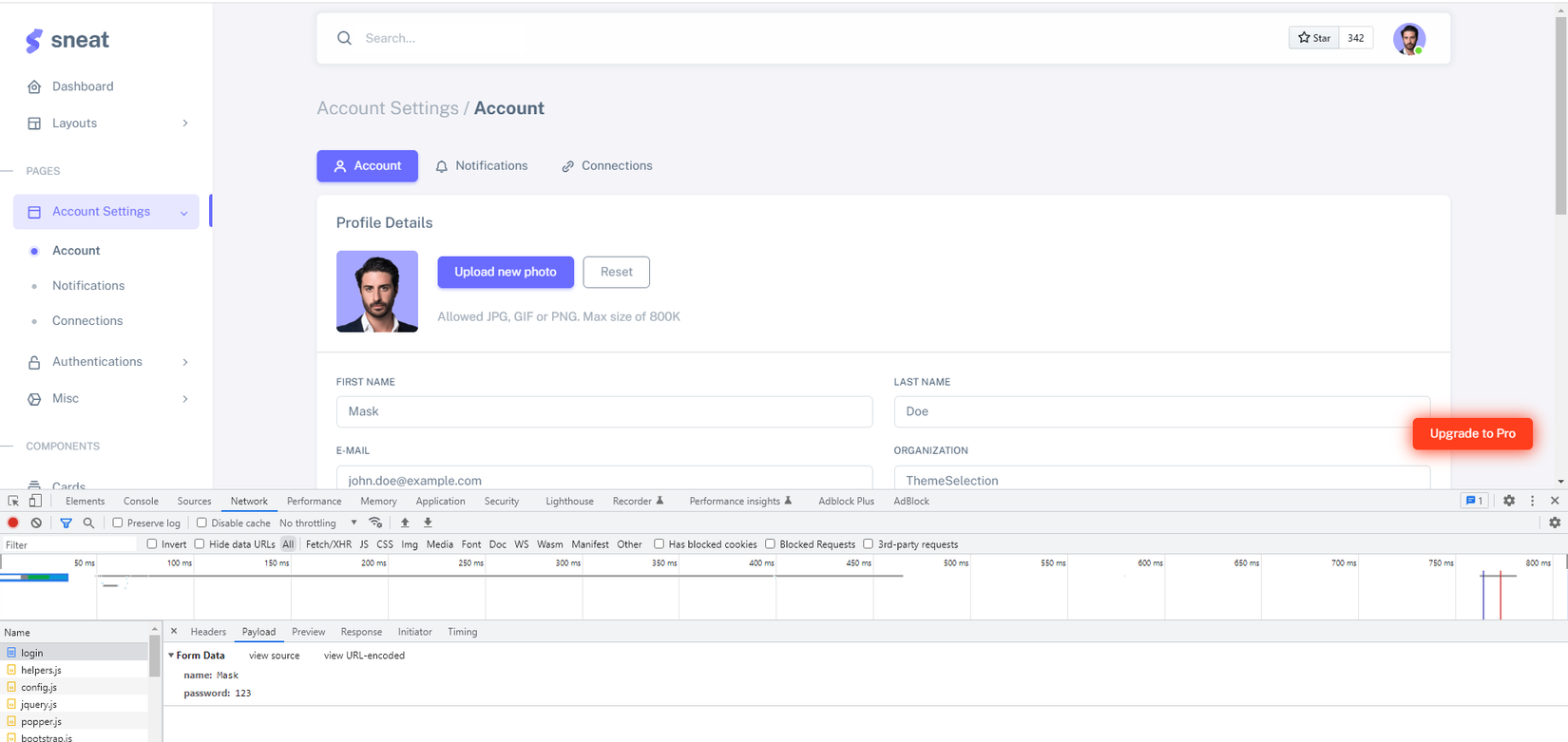Toggle the network filter funnel icon
This screenshot has height=742, width=1568.
[x=66, y=523]
